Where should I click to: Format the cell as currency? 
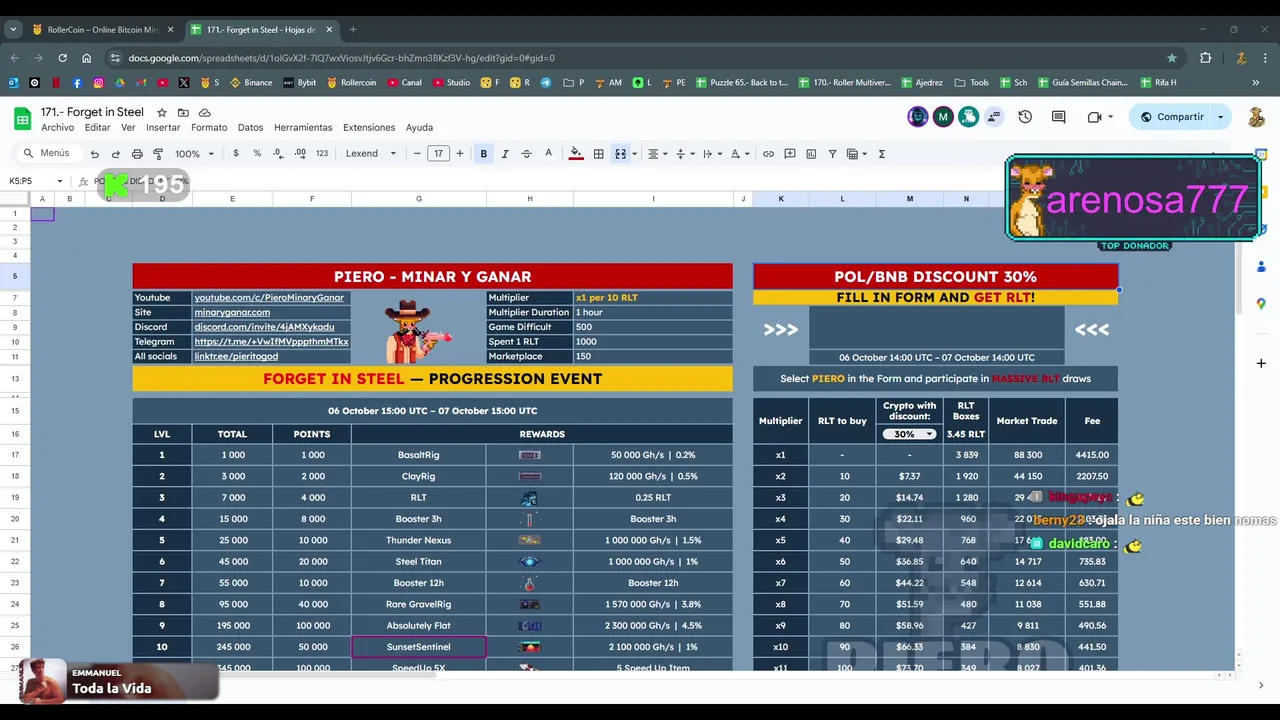(236, 154)
